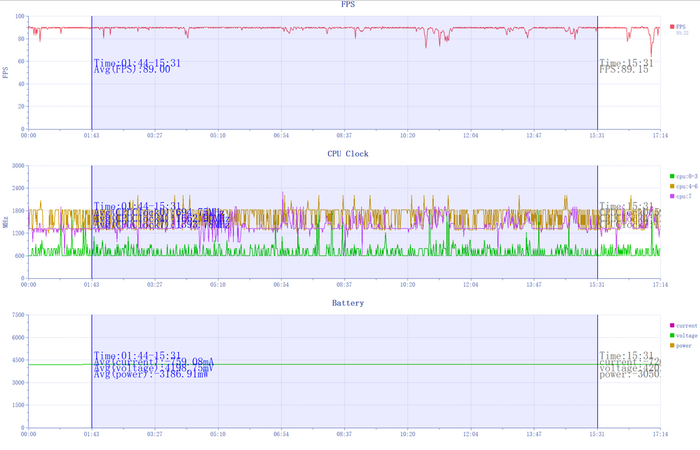Select the end marker line in Battery chart
The height and width of the screenshot is (450, 700).
[x=597, y=371]
